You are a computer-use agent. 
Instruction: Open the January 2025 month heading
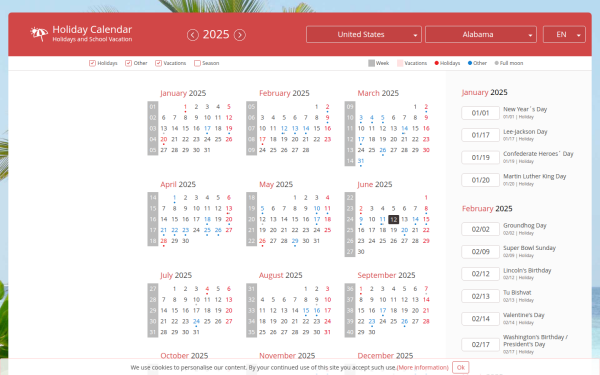click(x=183, y=93)
